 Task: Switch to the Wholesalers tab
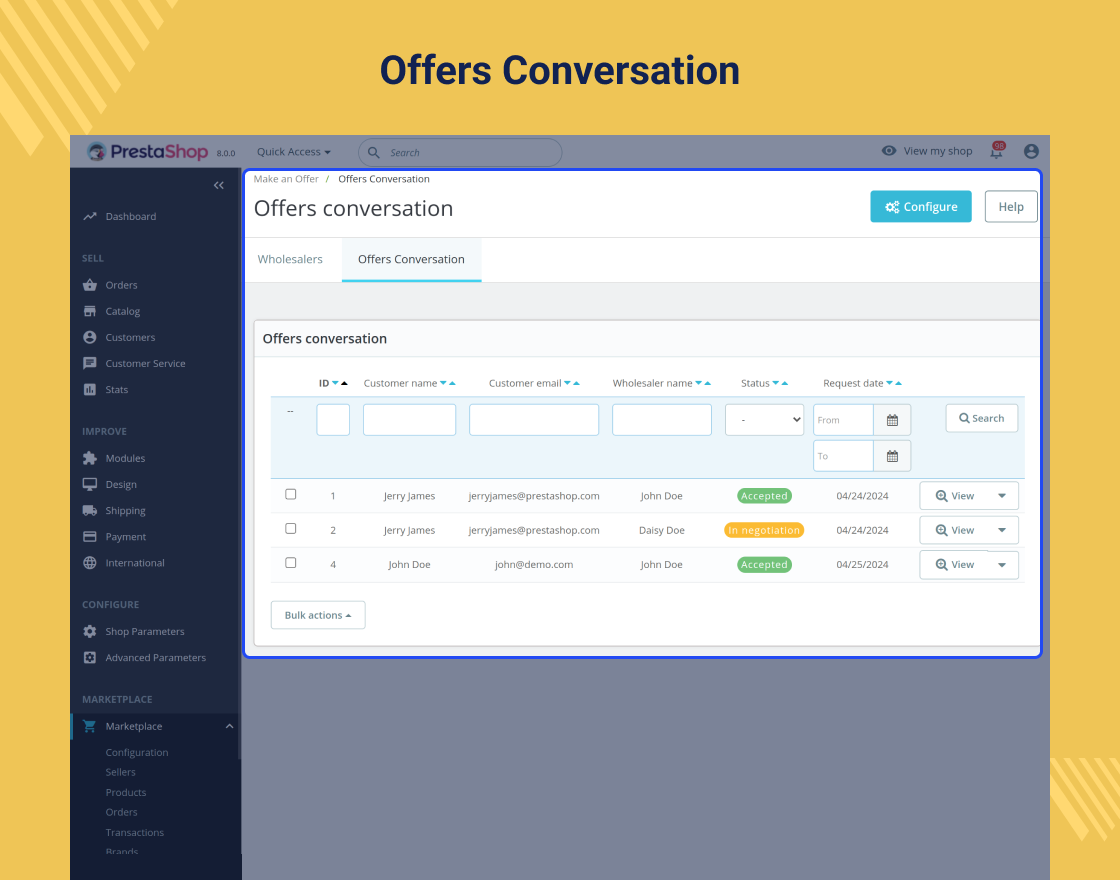(290, 259)
